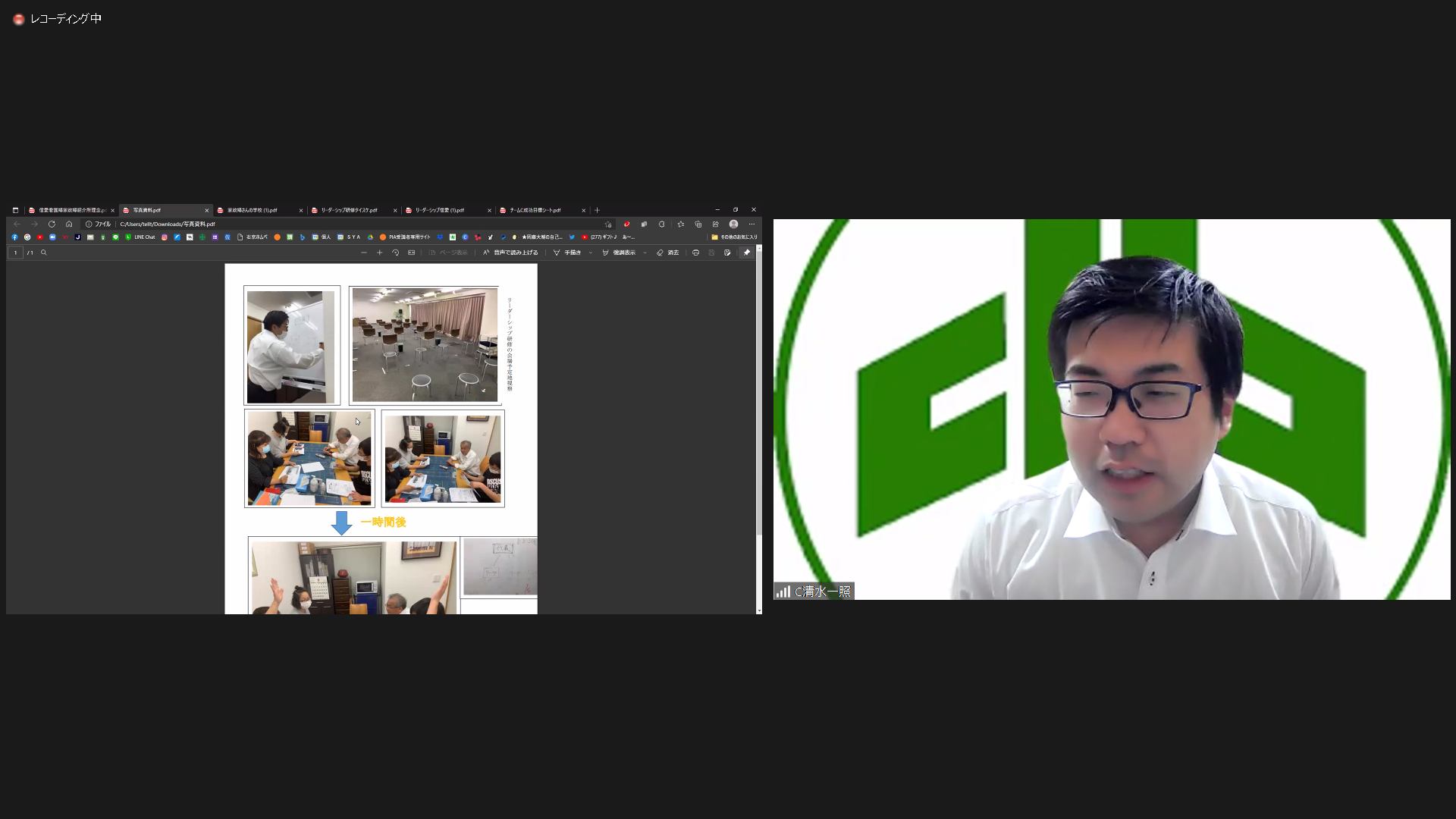1456x819 pixels.
Task: Open the red Trend Micro extension icon
Action: click(x=626, y=224)
